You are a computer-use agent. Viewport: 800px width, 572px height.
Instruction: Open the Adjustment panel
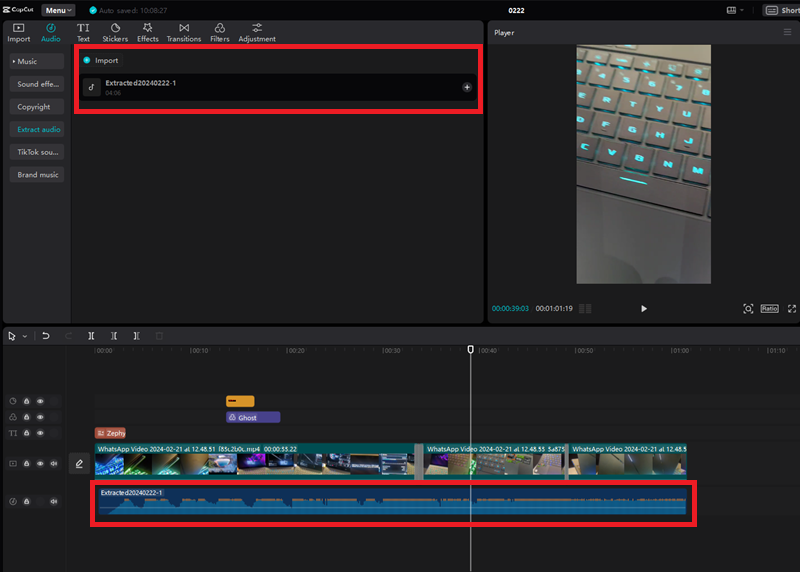click(x=257, y=32)
